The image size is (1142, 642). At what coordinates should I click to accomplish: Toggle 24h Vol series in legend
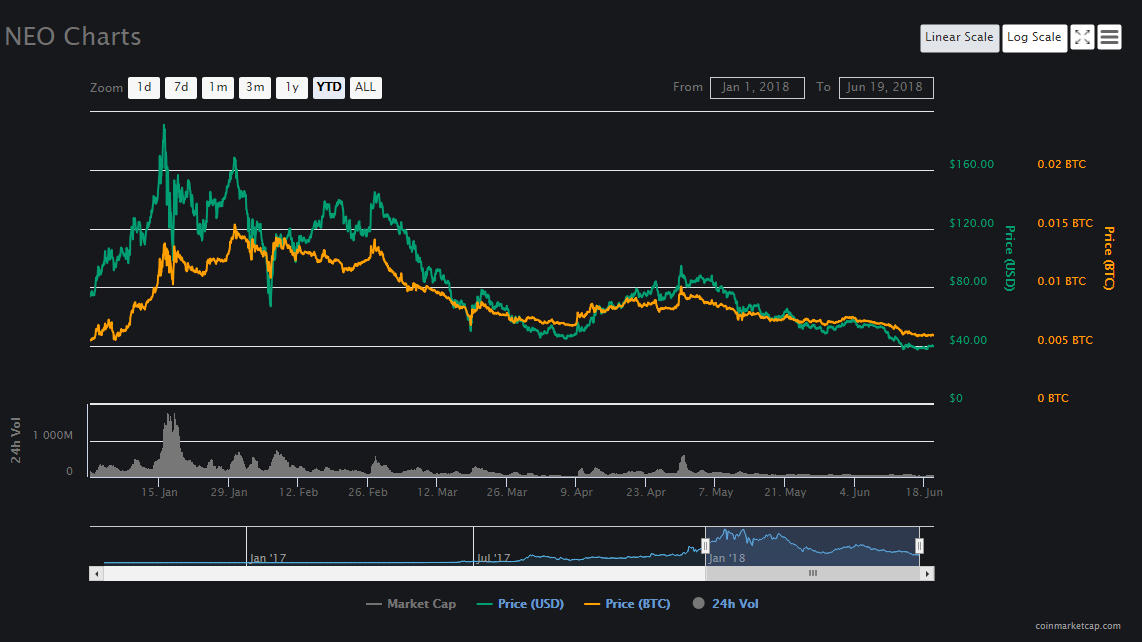725,604
